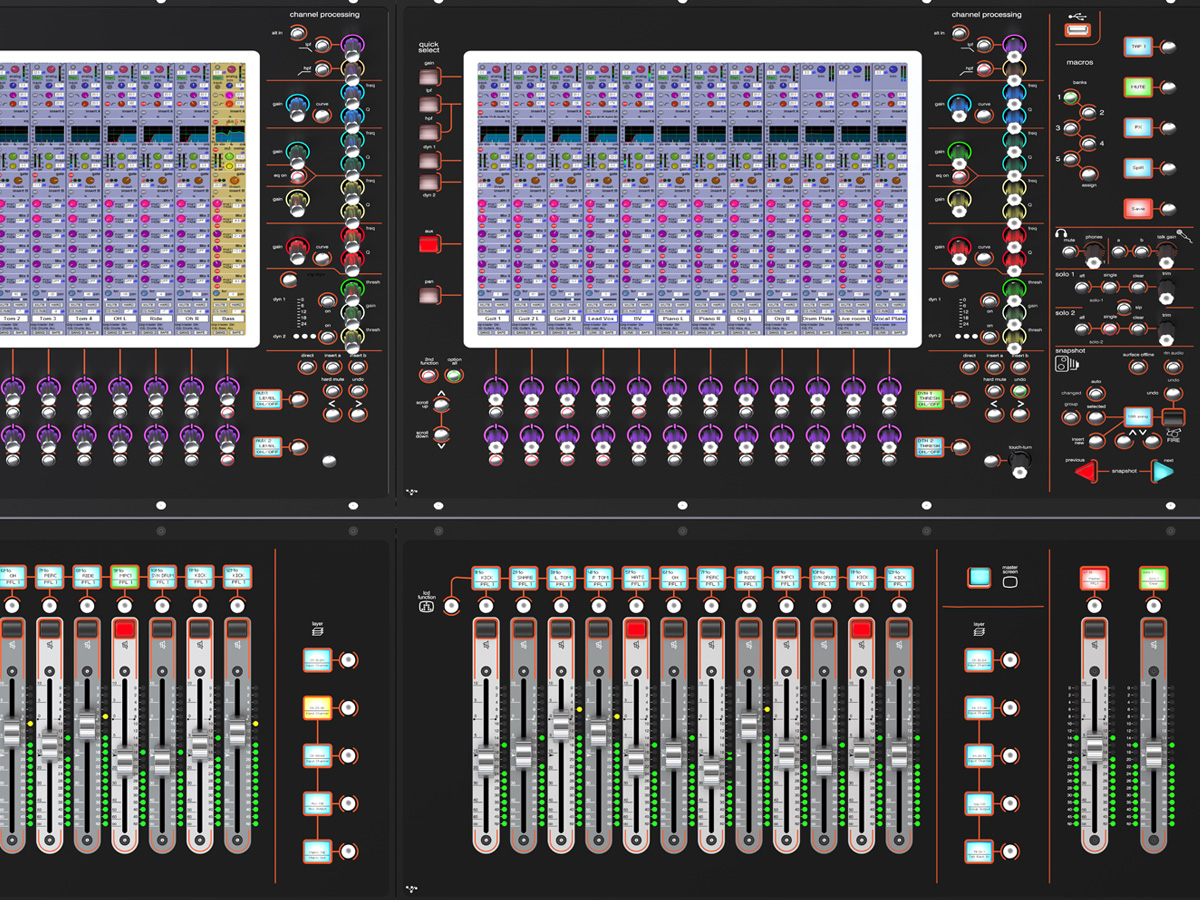
Task: Click the touch-turn knob
Action: tap(1019, 462)
